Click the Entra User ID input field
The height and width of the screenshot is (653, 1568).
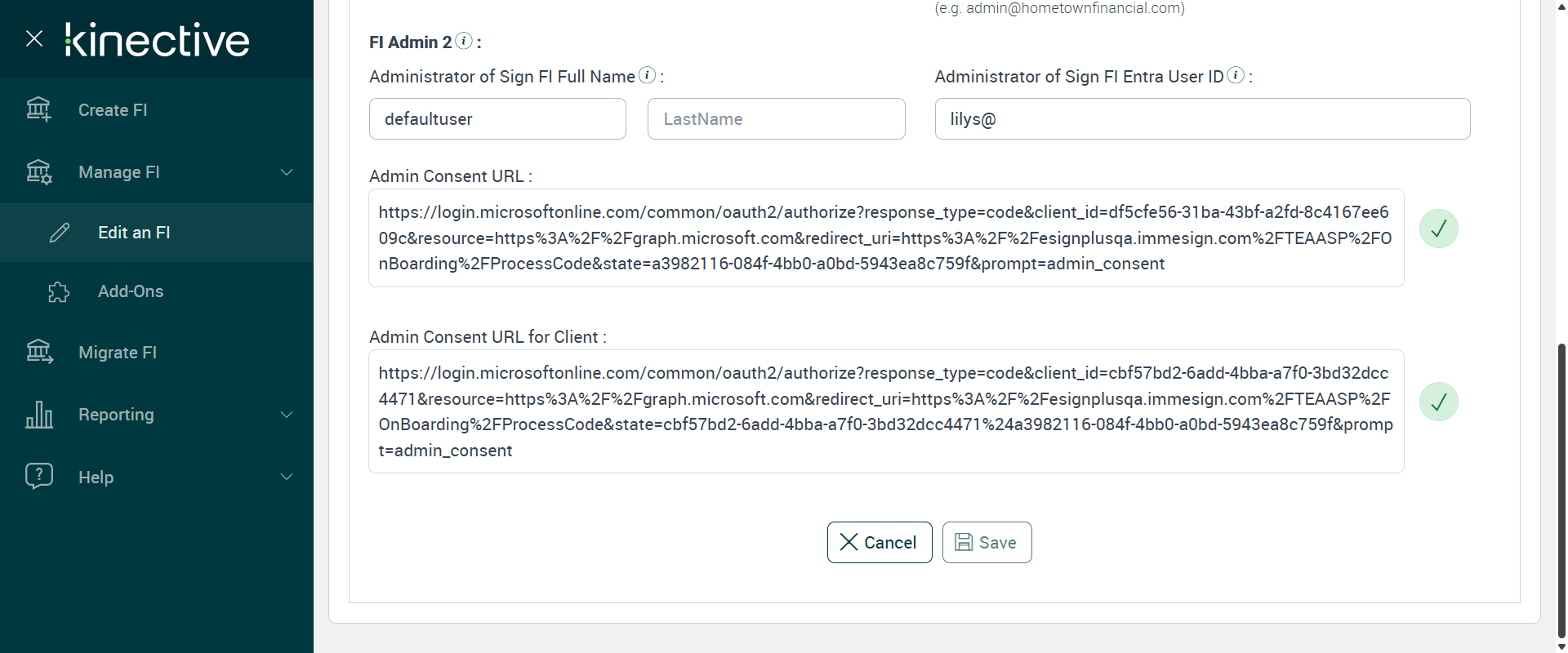click(x=1202, y=119)
